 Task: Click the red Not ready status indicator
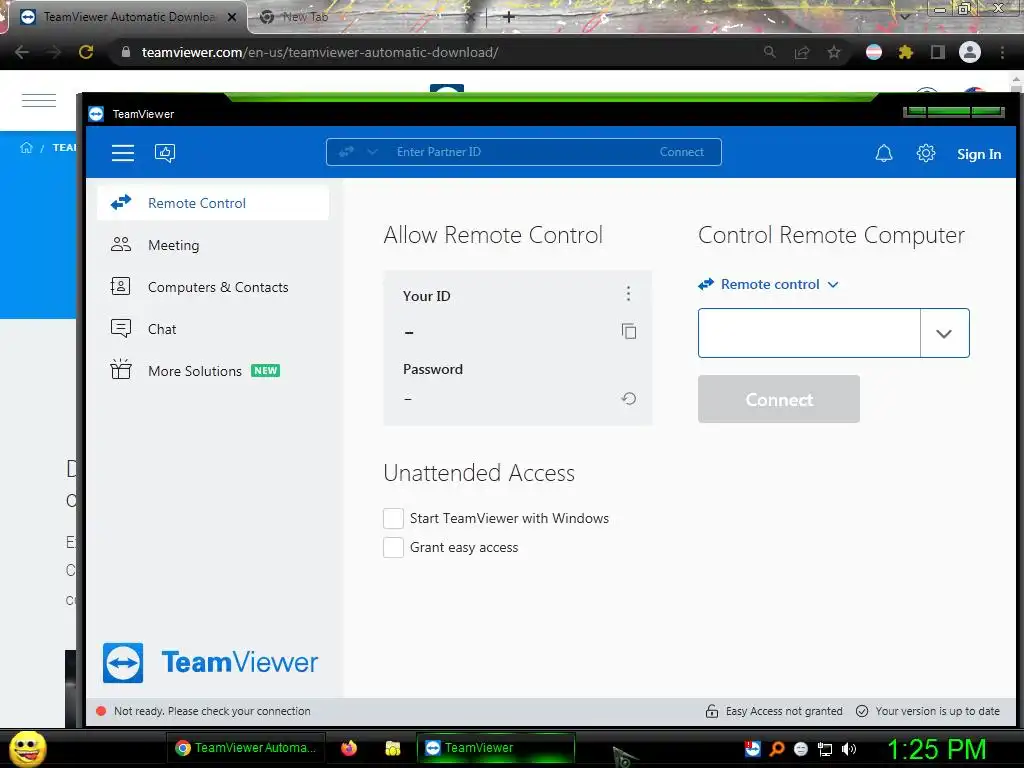pos(101,711)
